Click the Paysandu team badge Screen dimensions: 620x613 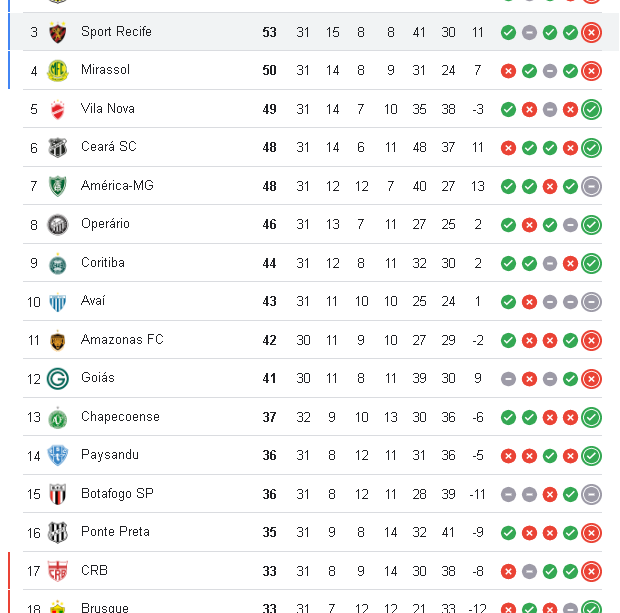point(57,455)
